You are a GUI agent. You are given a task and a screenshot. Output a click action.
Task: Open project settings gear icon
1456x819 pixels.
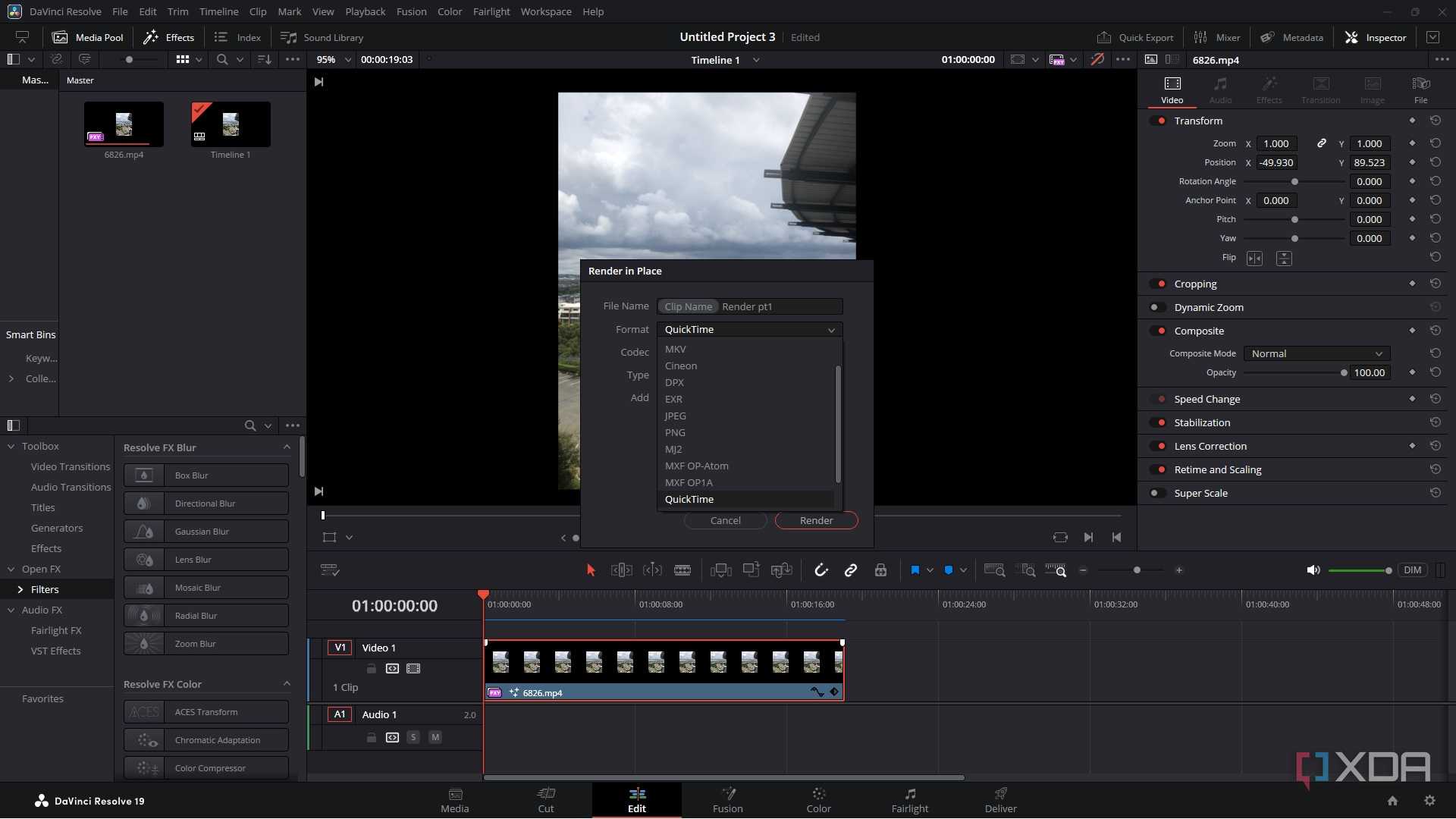point(1429,801)
